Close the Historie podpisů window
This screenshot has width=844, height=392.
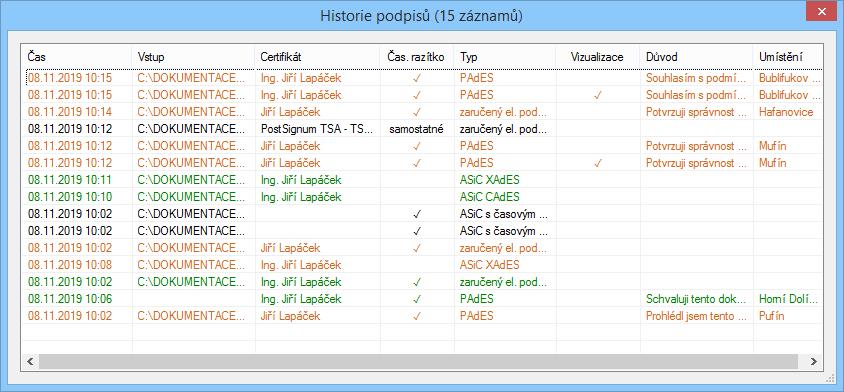[x=821, y=12]
